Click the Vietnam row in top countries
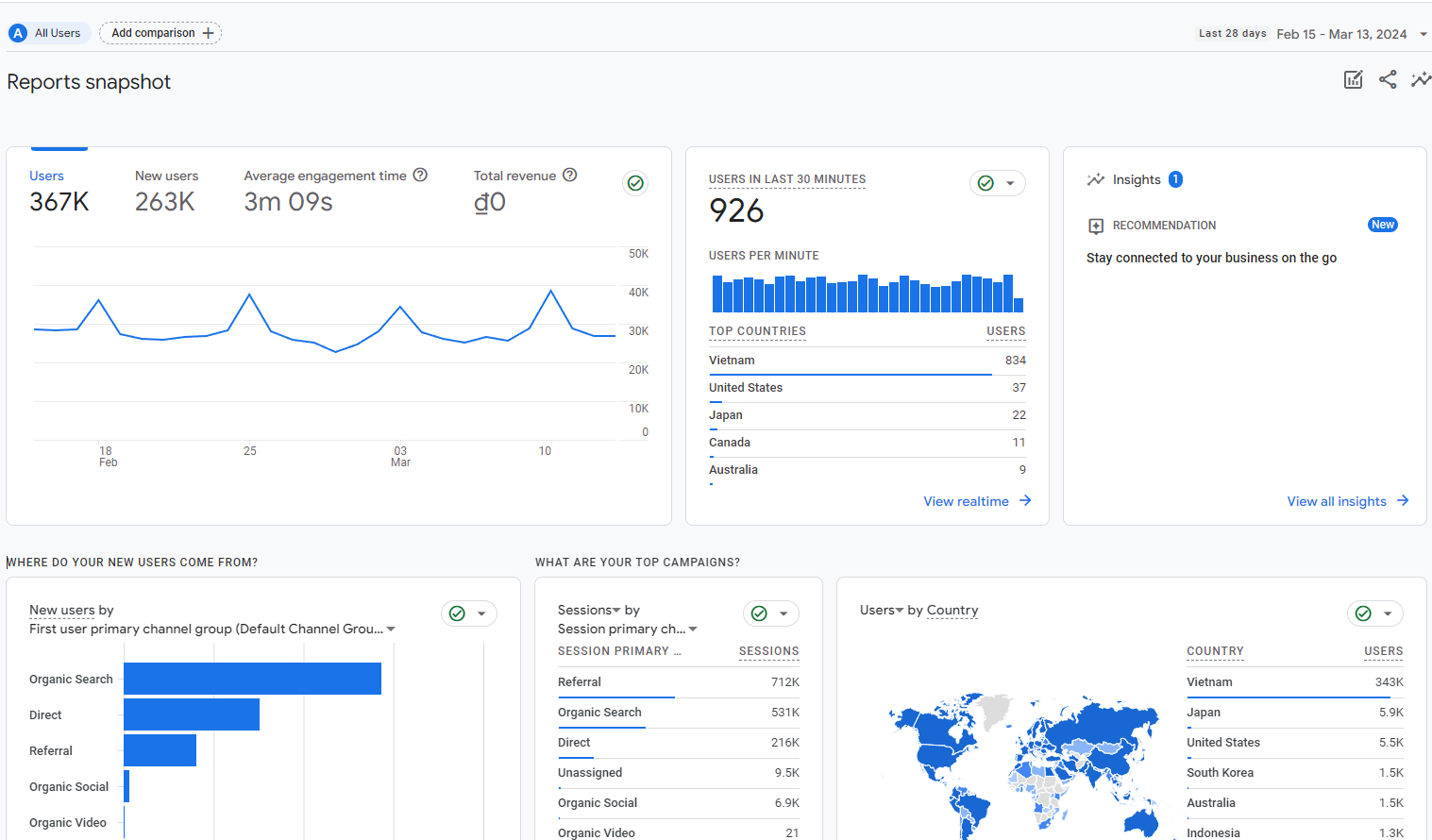 868,361
